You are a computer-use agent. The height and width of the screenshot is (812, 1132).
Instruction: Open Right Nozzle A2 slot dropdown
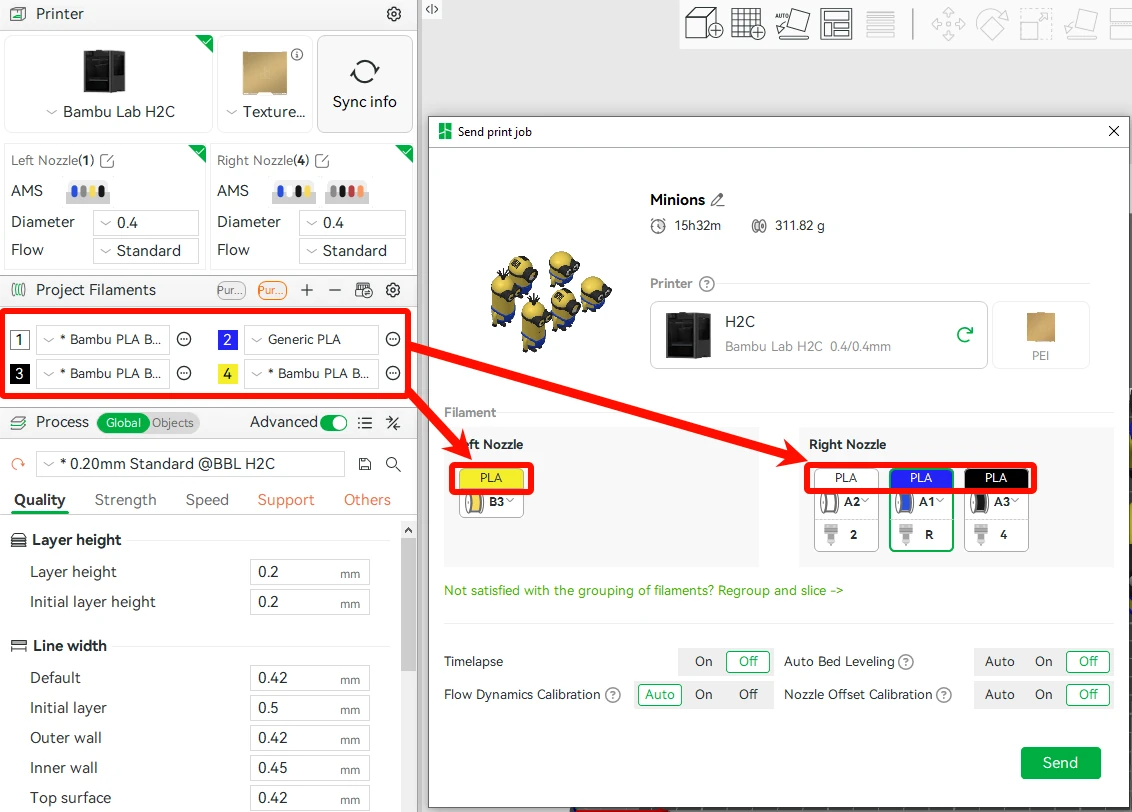point(846,502)
